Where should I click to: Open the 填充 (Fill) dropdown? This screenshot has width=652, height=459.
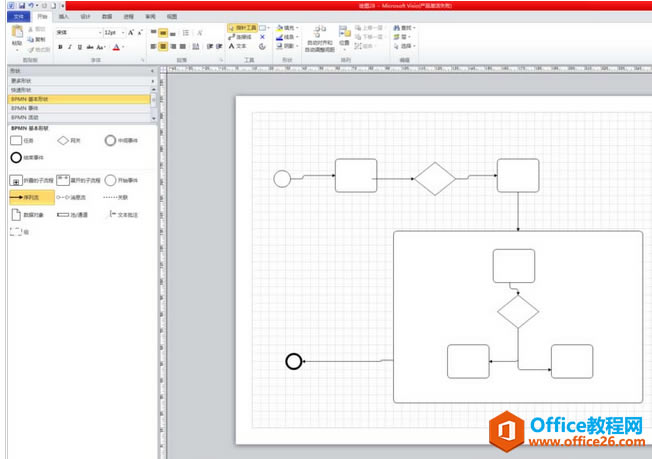point(289,27)
